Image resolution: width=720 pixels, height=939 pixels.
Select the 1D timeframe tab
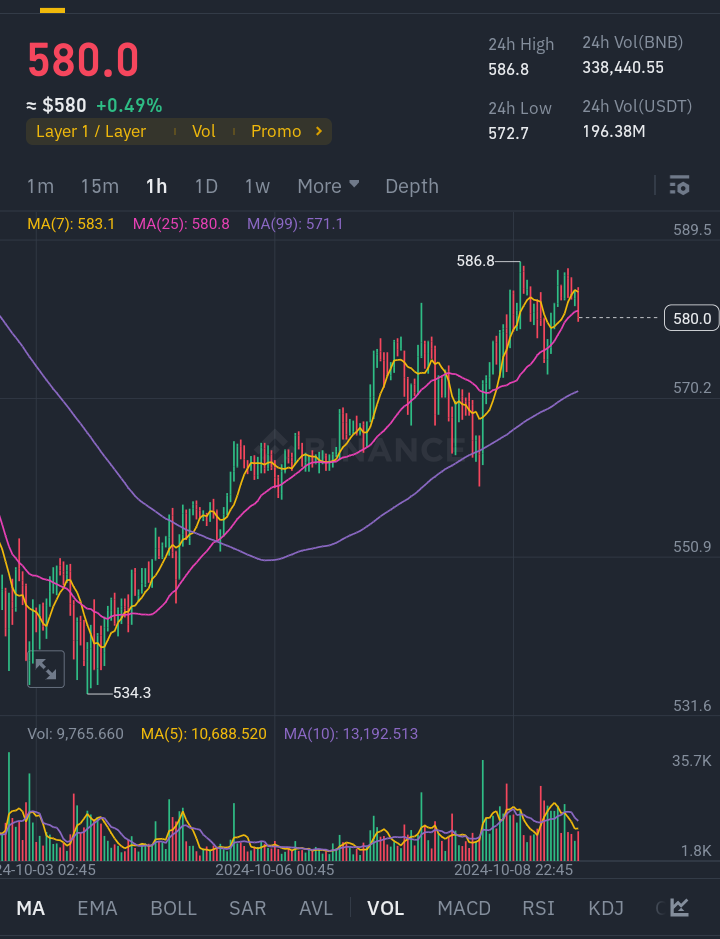(205, 186)
